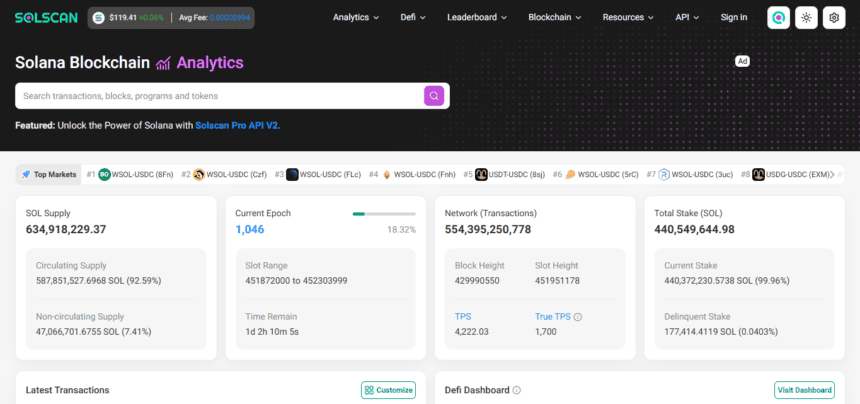
Task: Click the TPS value 4,222.03
Action: [472, 332]
